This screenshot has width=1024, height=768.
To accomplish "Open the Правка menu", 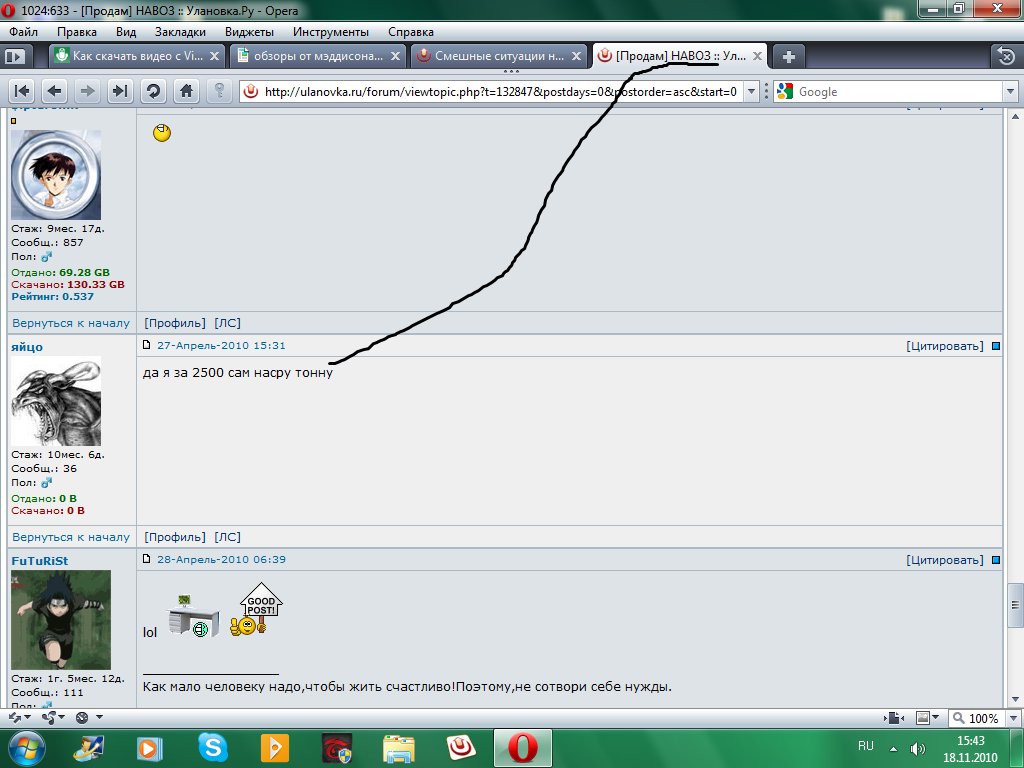I will coord(76,32).
